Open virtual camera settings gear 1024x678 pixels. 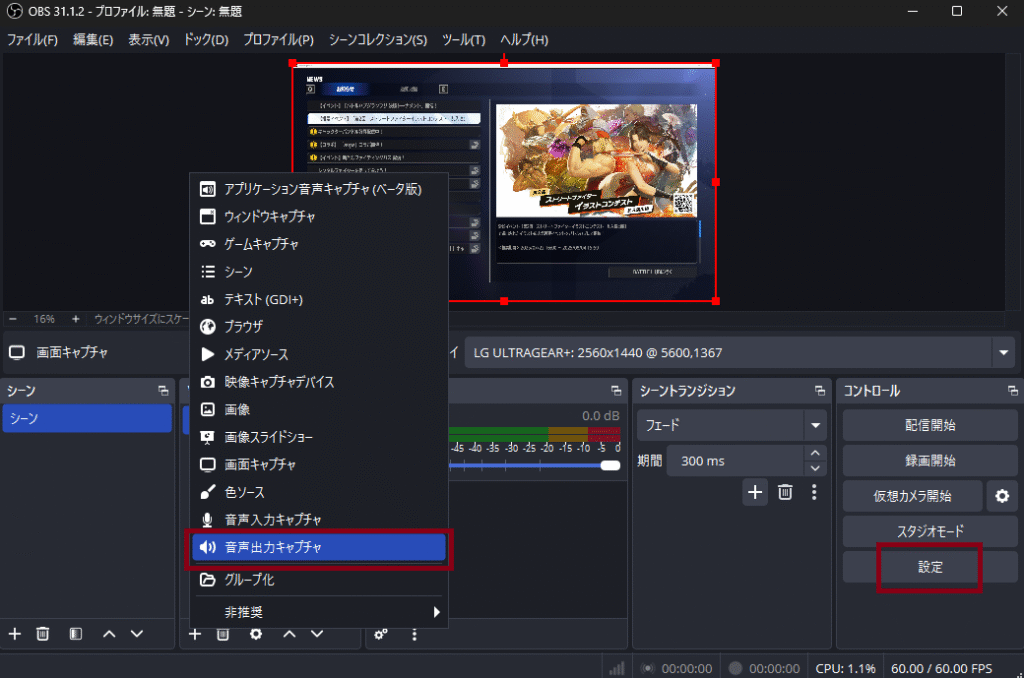pyautogui.click(x=1002, y=496)
